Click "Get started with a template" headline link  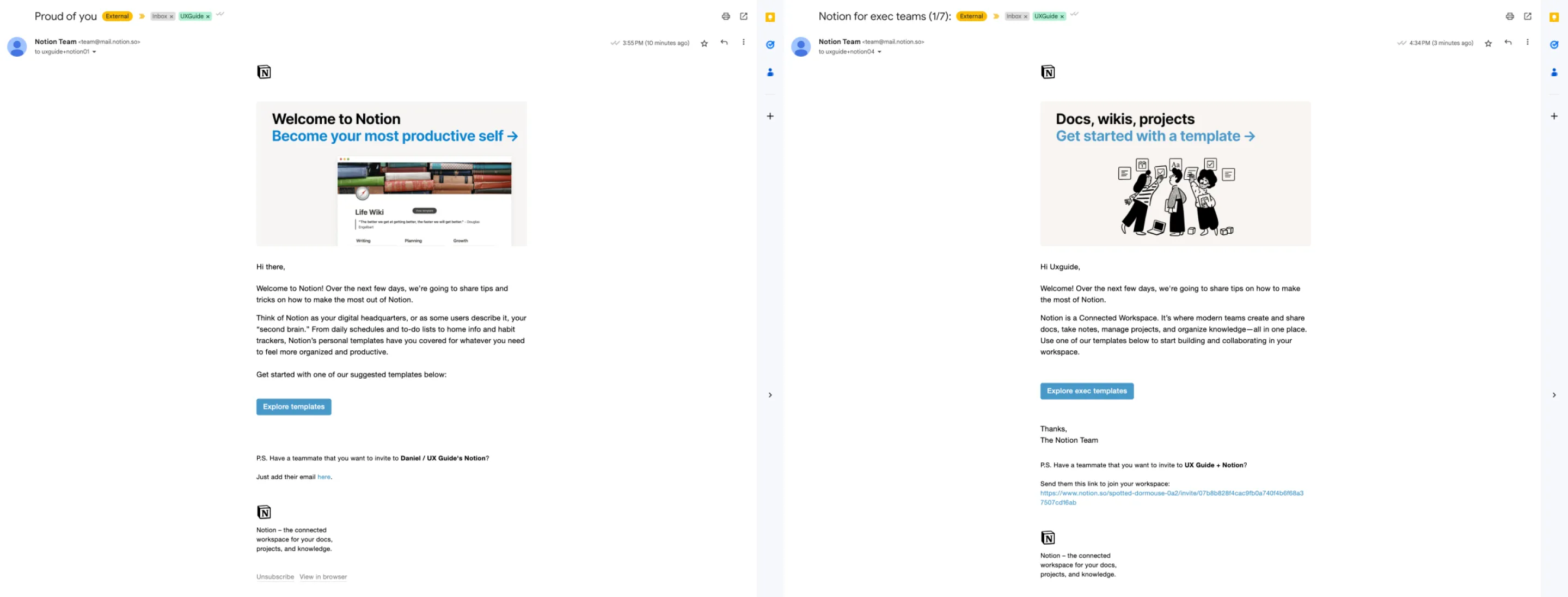pos(1155,137)
